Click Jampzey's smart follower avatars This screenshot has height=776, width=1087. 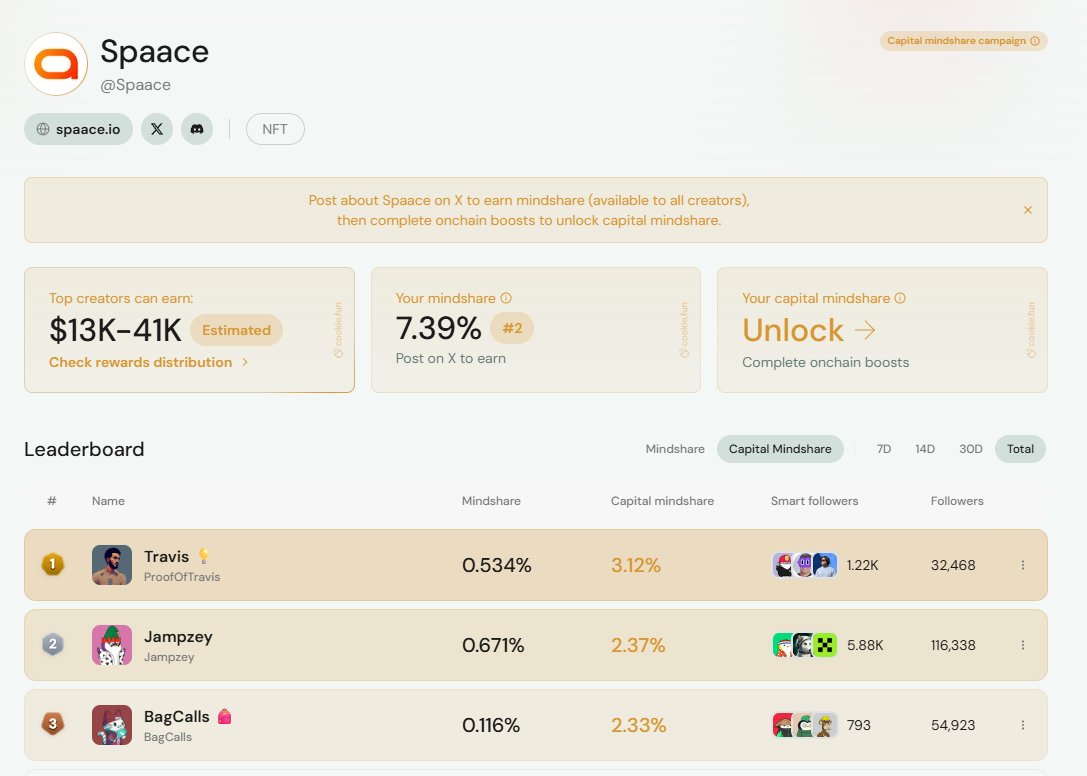tap(805, 645)
